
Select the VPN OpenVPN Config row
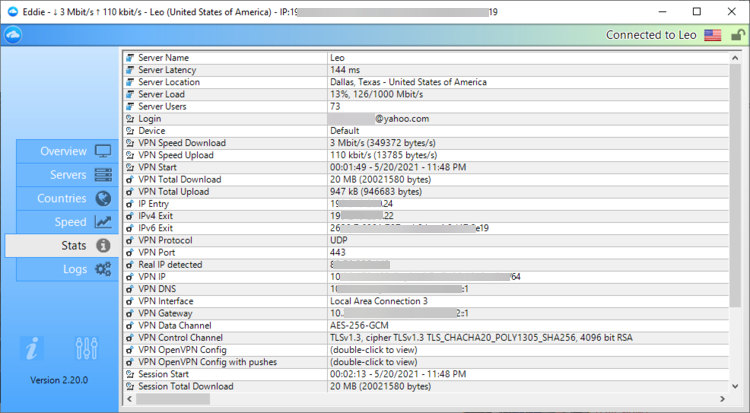(230, 349)
